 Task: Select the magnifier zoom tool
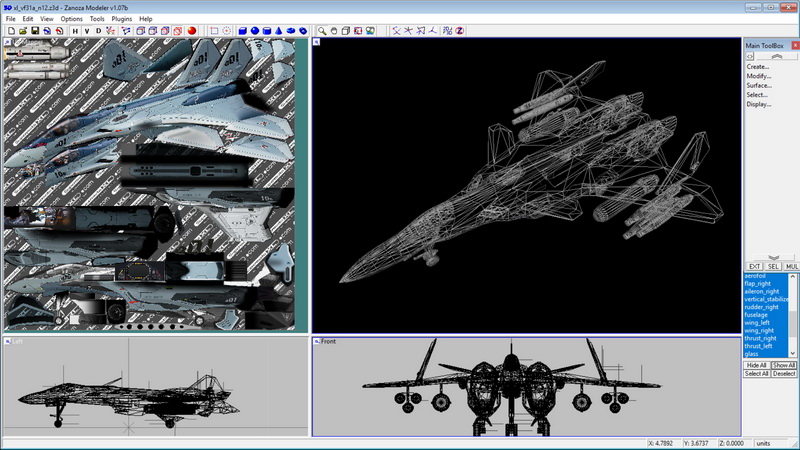(322, 31)
